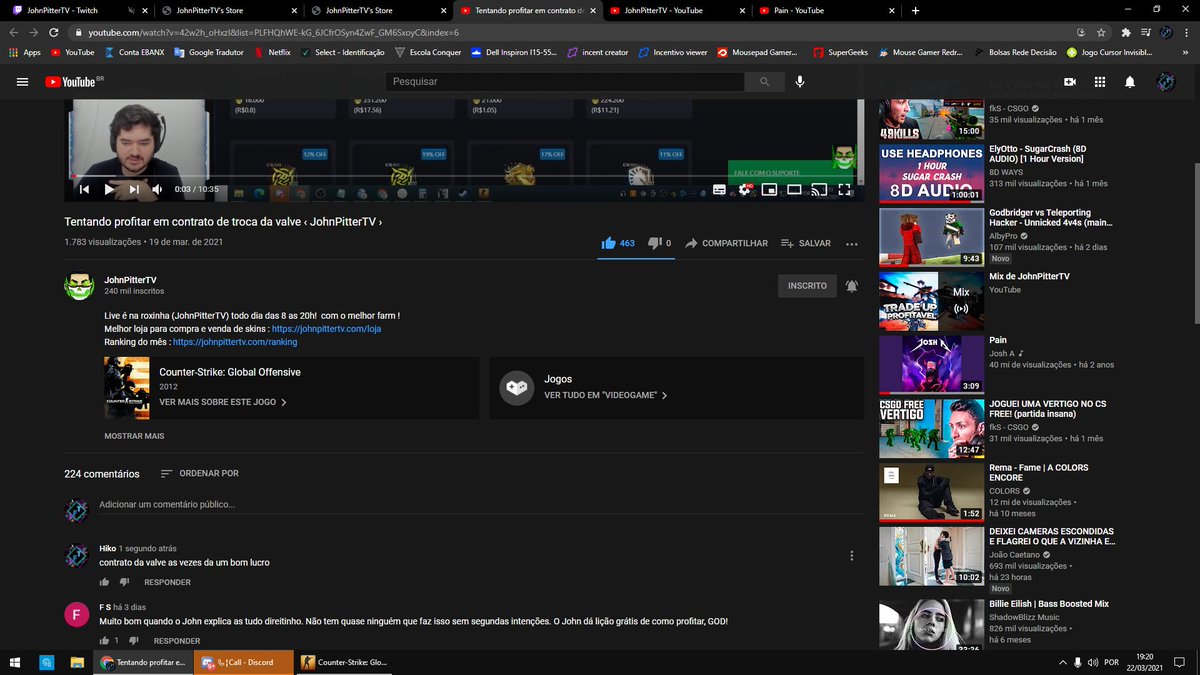Skip to the next video in player
This screenshot has width=1200, height=675.
133,189
